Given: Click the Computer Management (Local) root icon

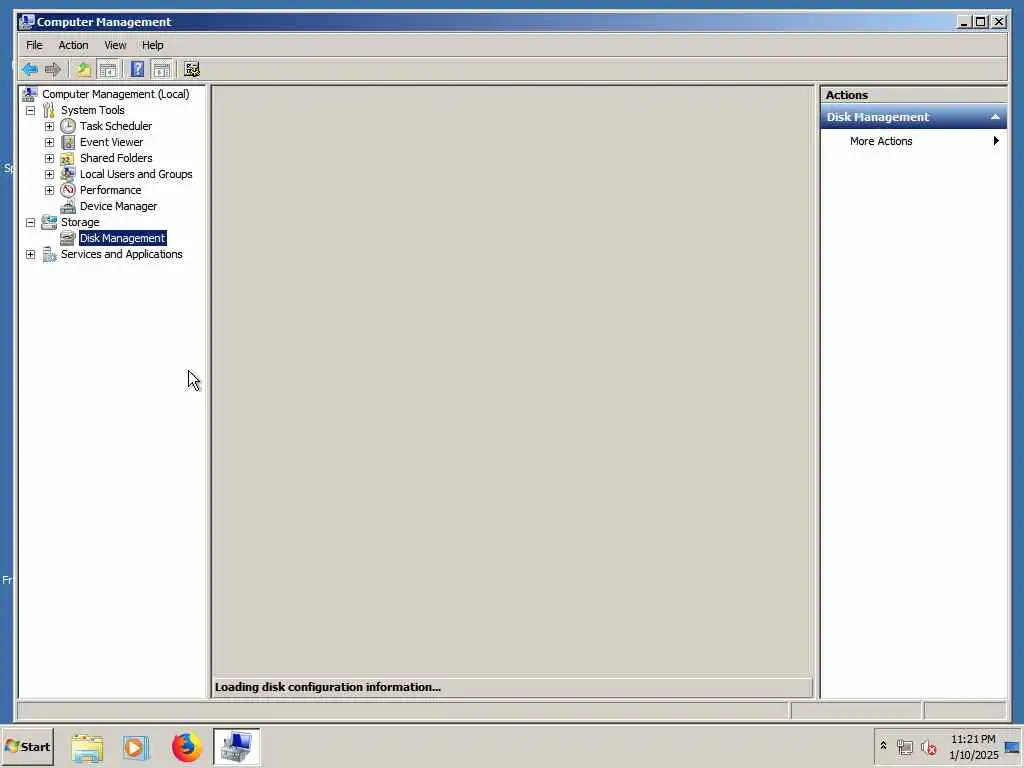Looking at the screenshot, I should click(29, 94).
